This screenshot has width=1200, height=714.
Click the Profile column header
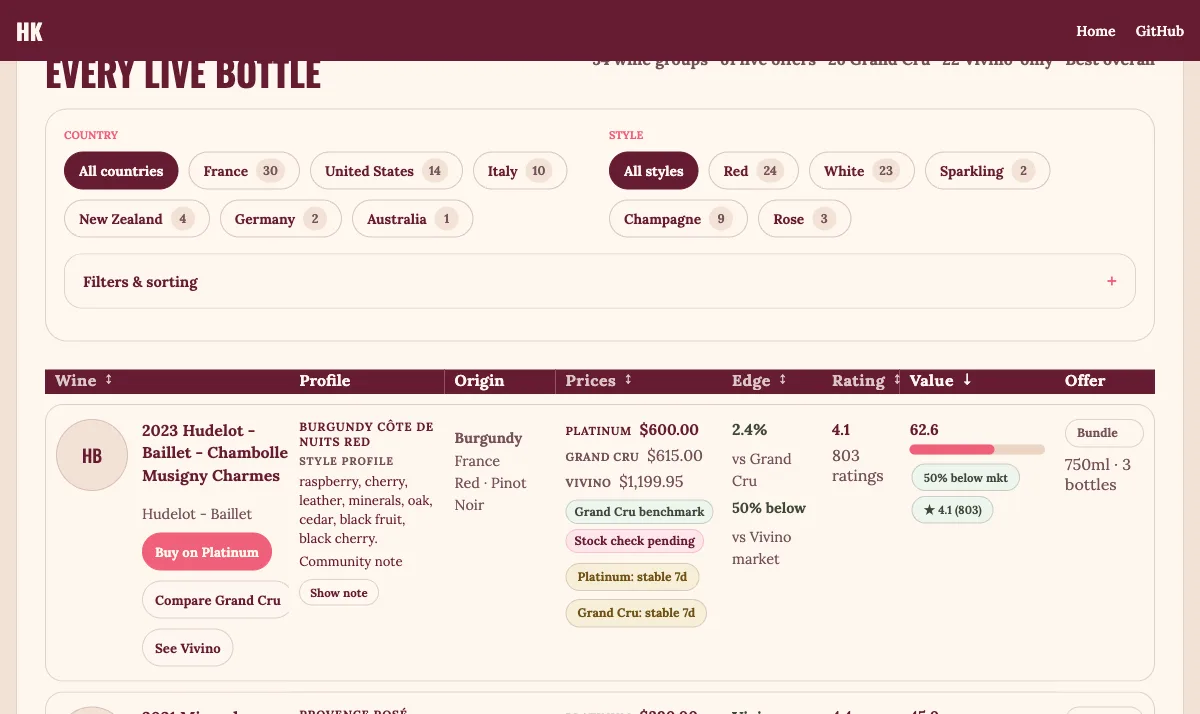coord(325,380)
